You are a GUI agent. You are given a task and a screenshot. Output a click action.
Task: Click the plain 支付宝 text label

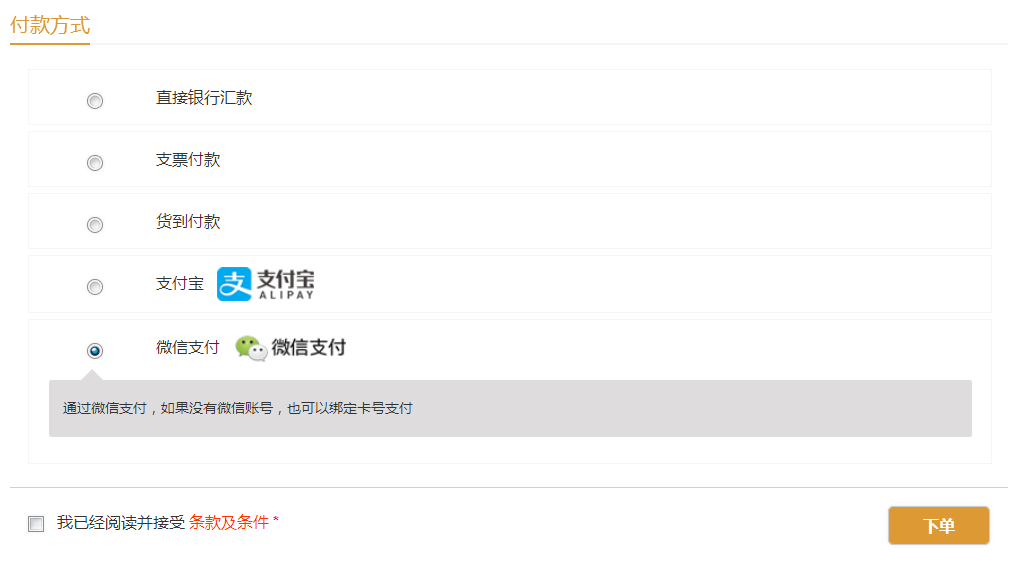click(180, 284)
